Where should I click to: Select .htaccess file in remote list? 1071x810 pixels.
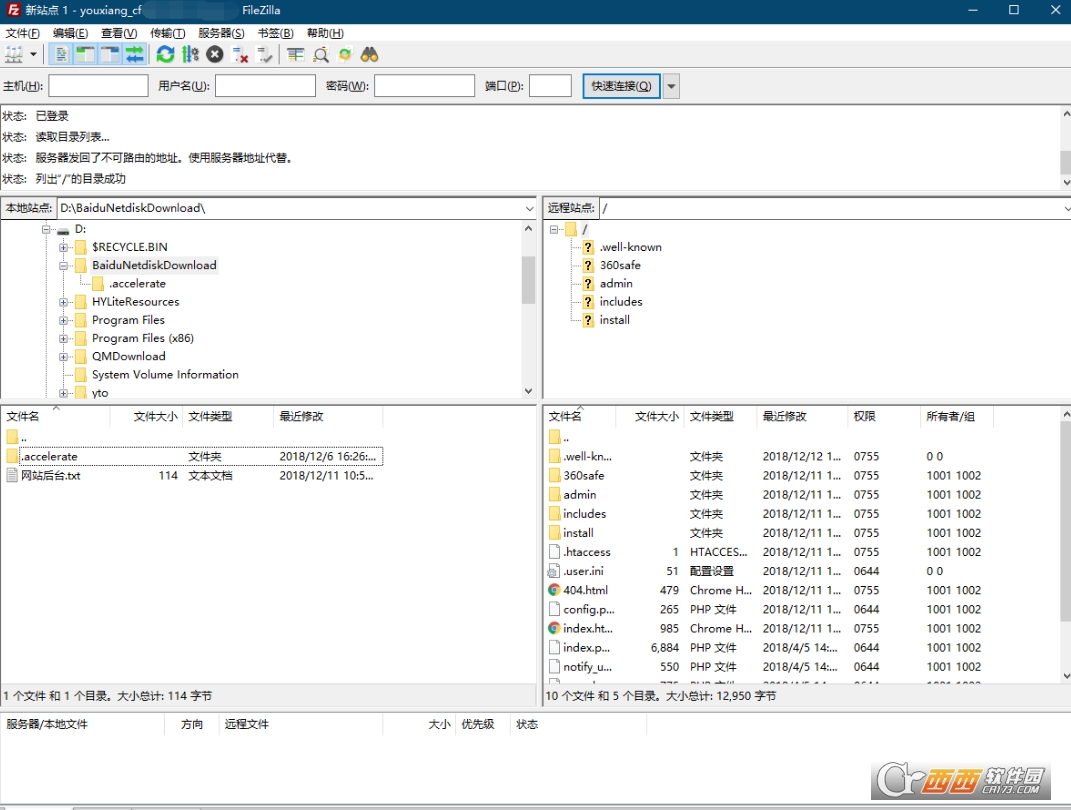587,552
